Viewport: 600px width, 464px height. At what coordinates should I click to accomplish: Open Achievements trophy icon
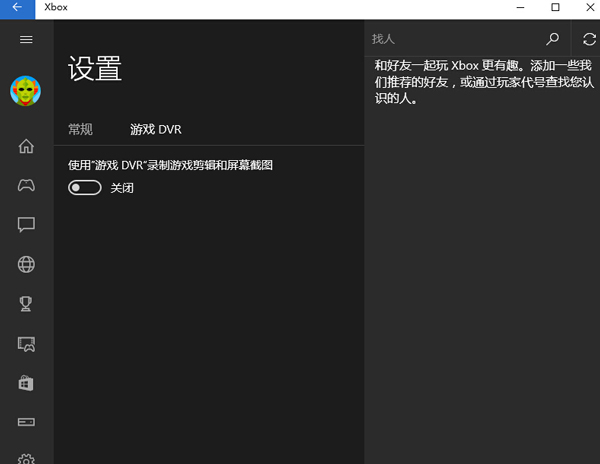click(27, 304)
